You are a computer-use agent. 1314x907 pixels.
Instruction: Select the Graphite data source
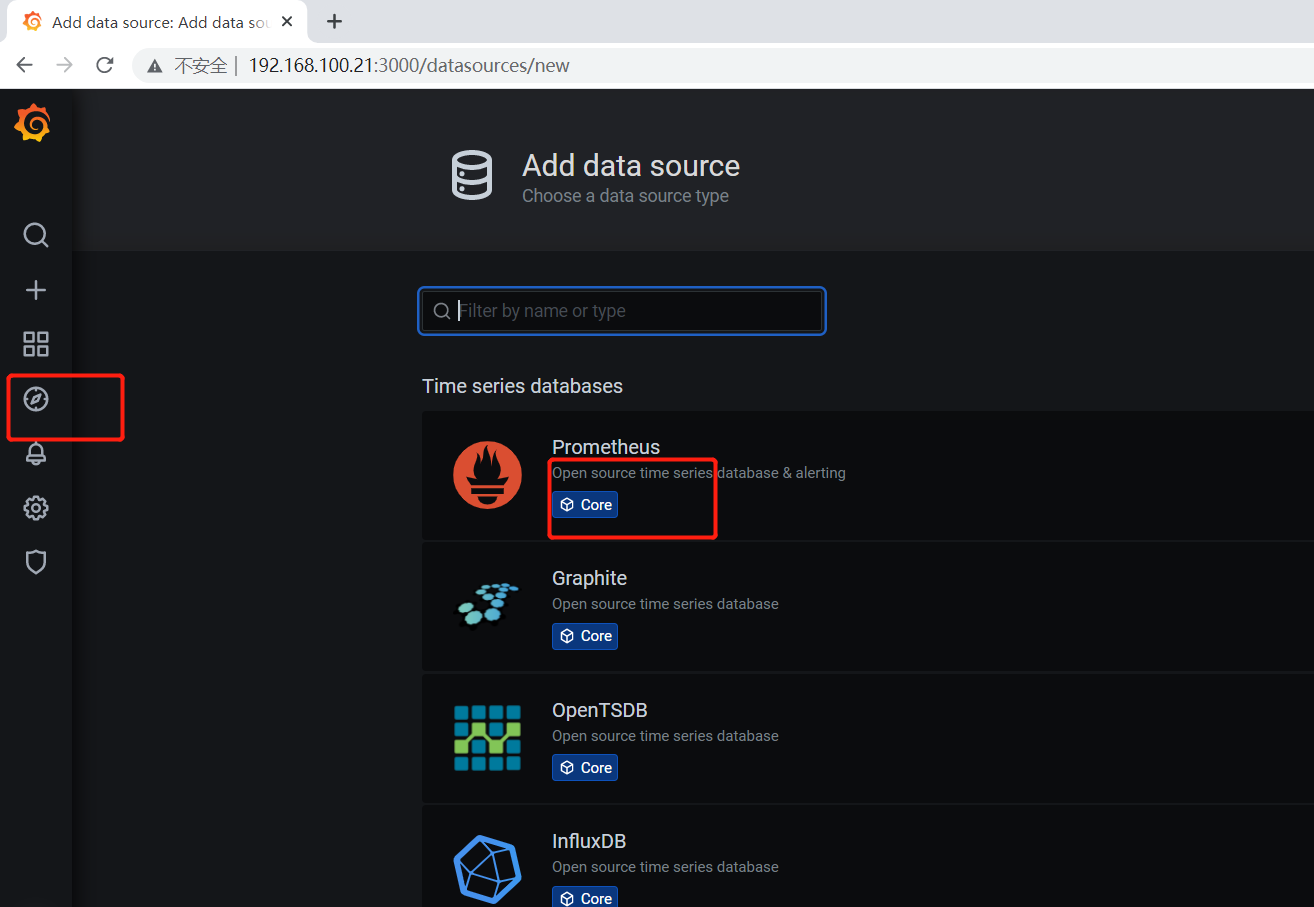click(x=867, y=606)
